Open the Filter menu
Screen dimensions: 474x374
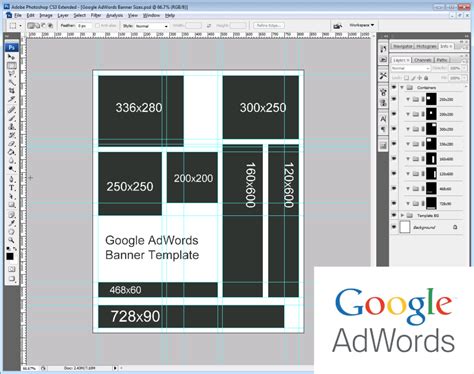[x=96, y=15]
